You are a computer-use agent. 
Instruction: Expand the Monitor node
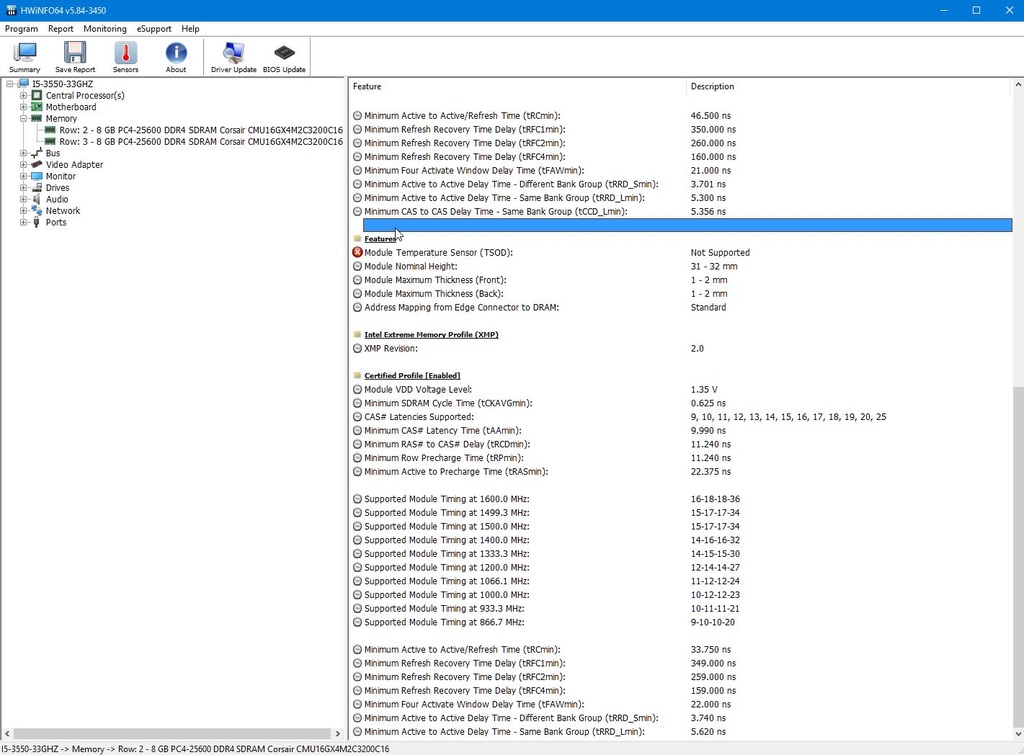24,176
